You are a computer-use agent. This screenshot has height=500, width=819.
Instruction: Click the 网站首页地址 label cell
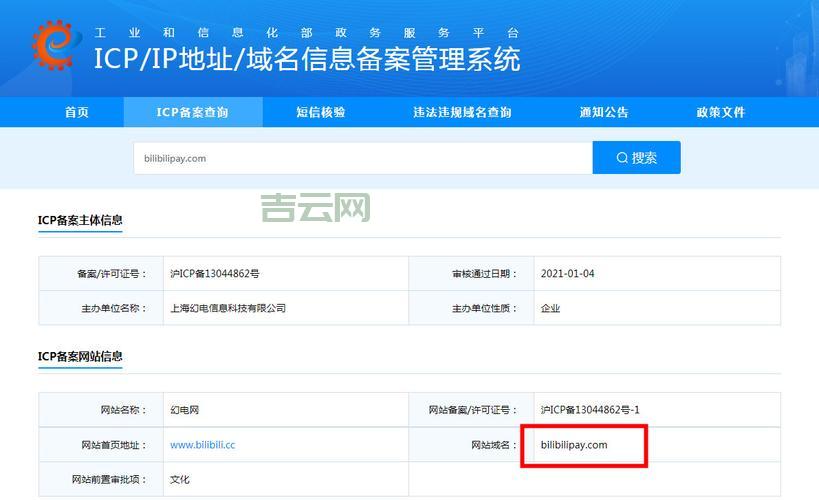tap(101, 445)
